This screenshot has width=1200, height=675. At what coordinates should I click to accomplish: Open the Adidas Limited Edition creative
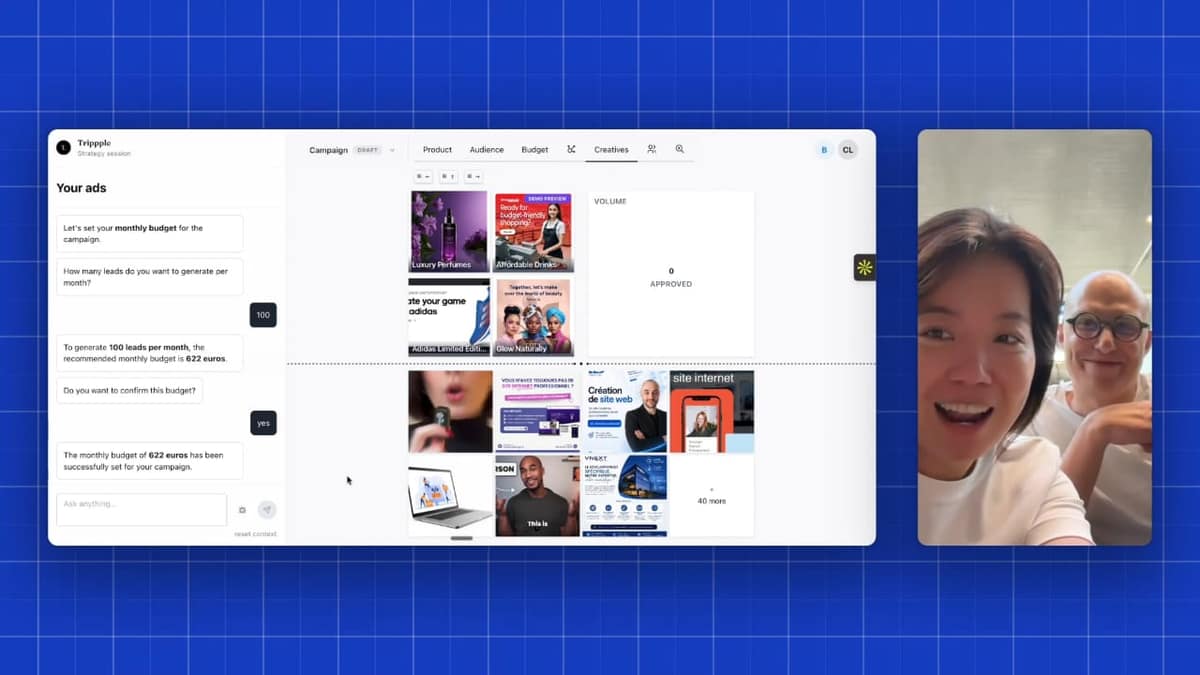(449, 317)
